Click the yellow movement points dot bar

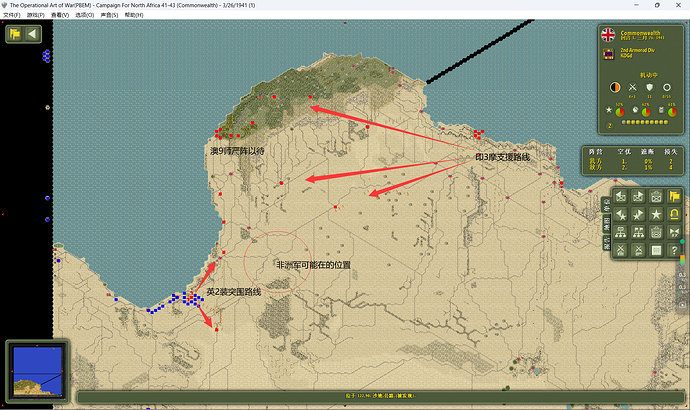coord(645,122)
